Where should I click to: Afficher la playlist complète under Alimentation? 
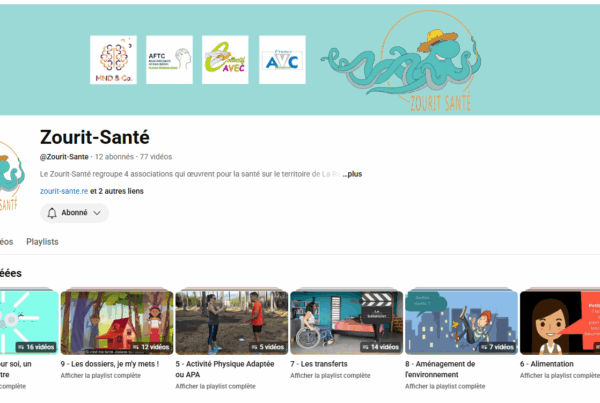click(560, 375)
